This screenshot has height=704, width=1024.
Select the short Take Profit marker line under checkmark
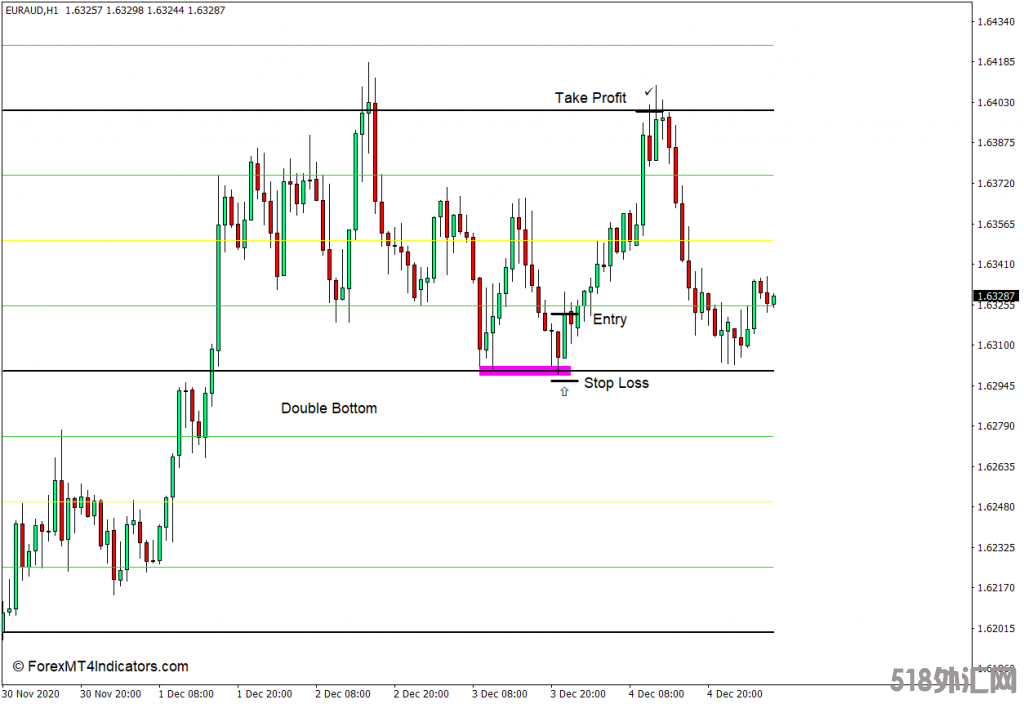point(649,111)
